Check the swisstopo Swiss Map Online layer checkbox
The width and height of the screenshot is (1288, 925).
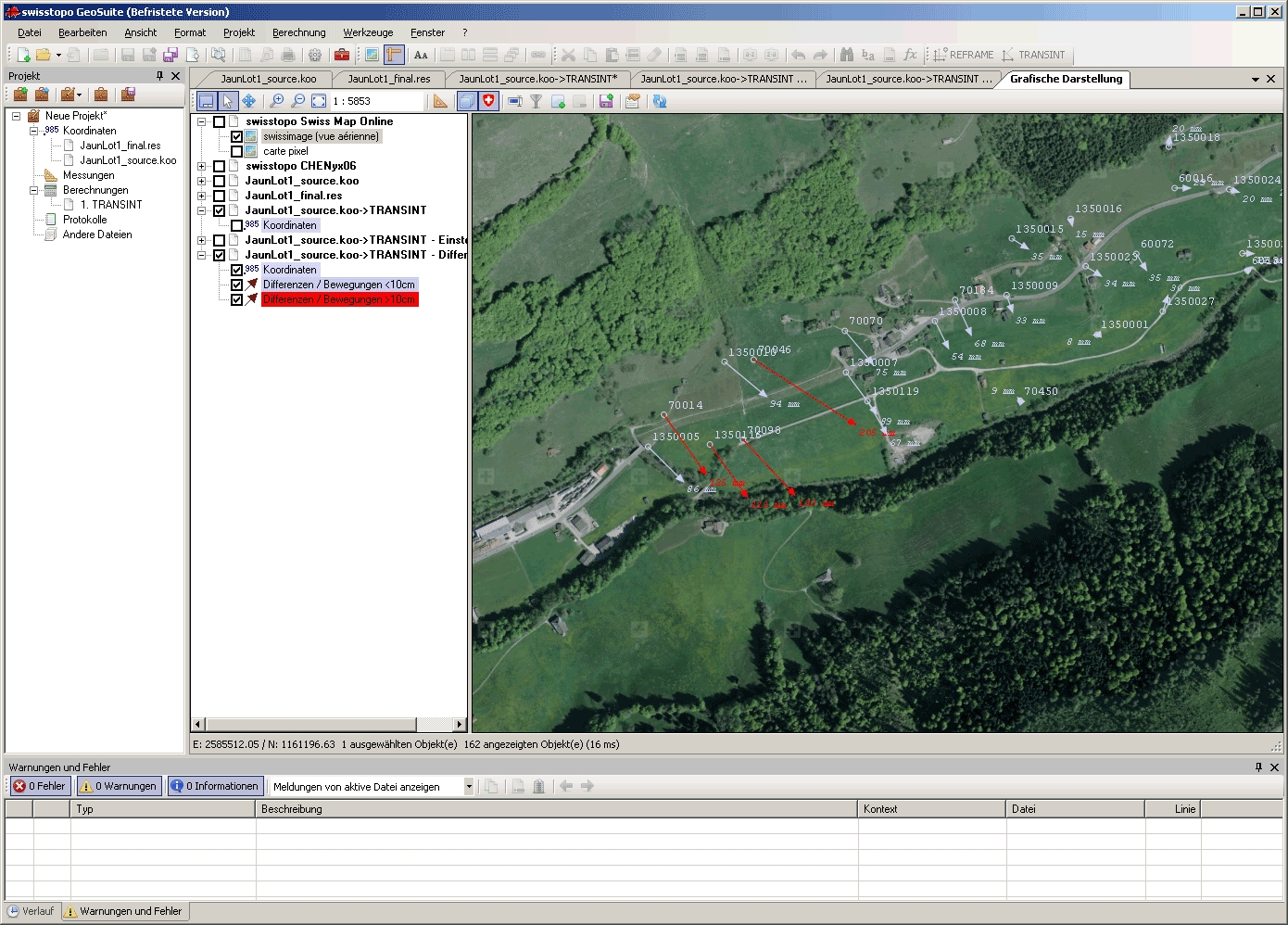click(x=219, y=121)
